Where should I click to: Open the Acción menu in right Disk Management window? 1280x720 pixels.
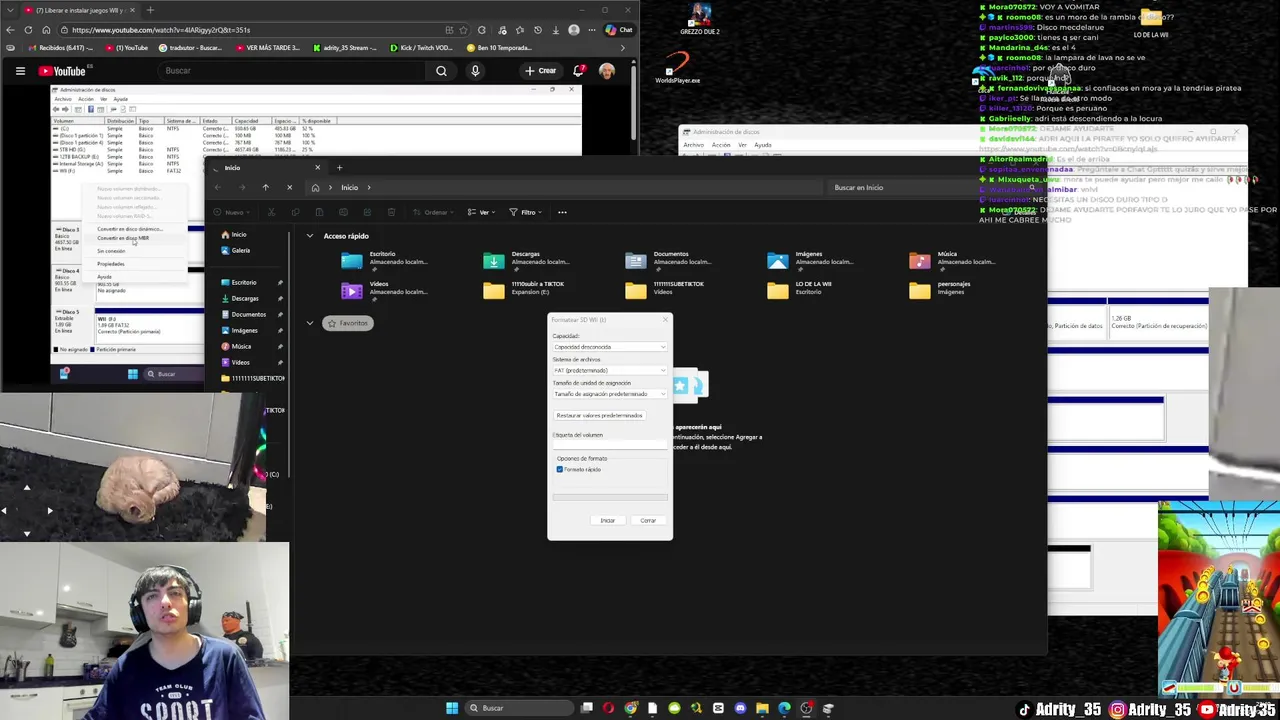[721, 145]
